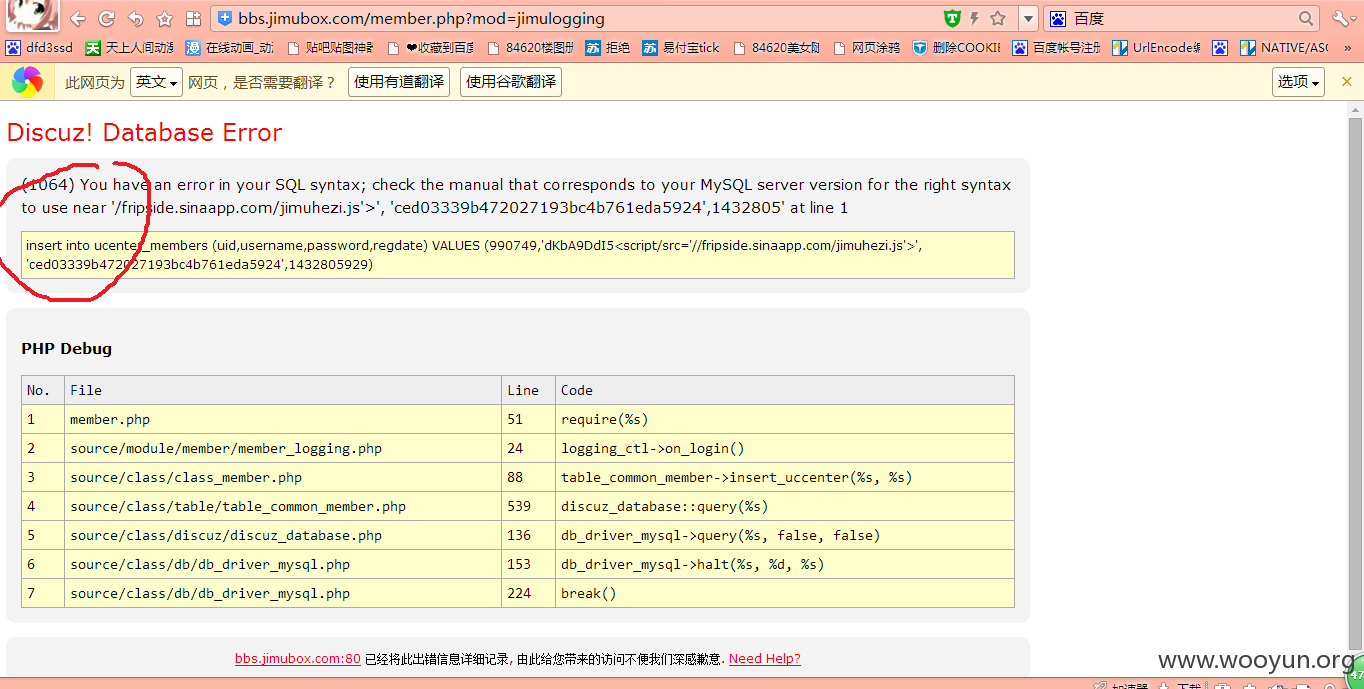The image size is (1364, 689).
Task: Open the ❤收藏到百度 bookmark
Action: point(430,47)
